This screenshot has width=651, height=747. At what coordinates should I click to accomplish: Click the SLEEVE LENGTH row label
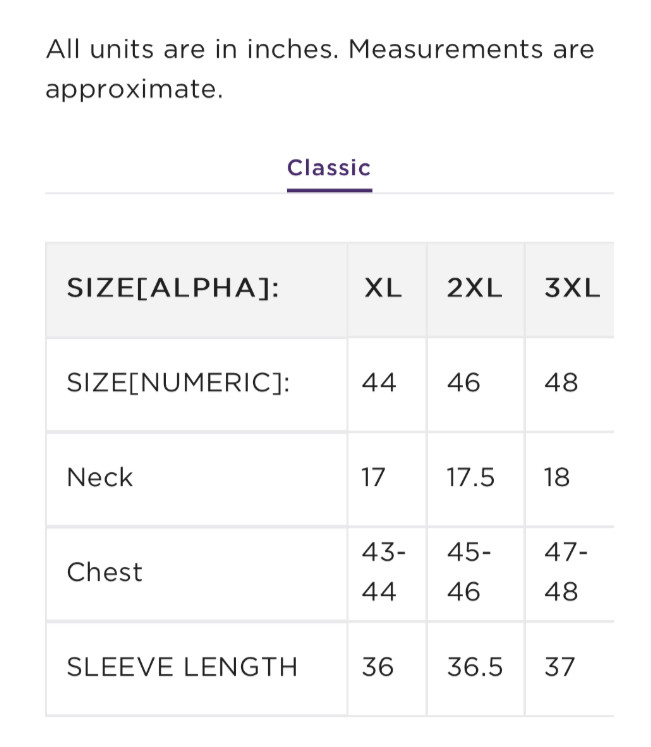point(182,667)
